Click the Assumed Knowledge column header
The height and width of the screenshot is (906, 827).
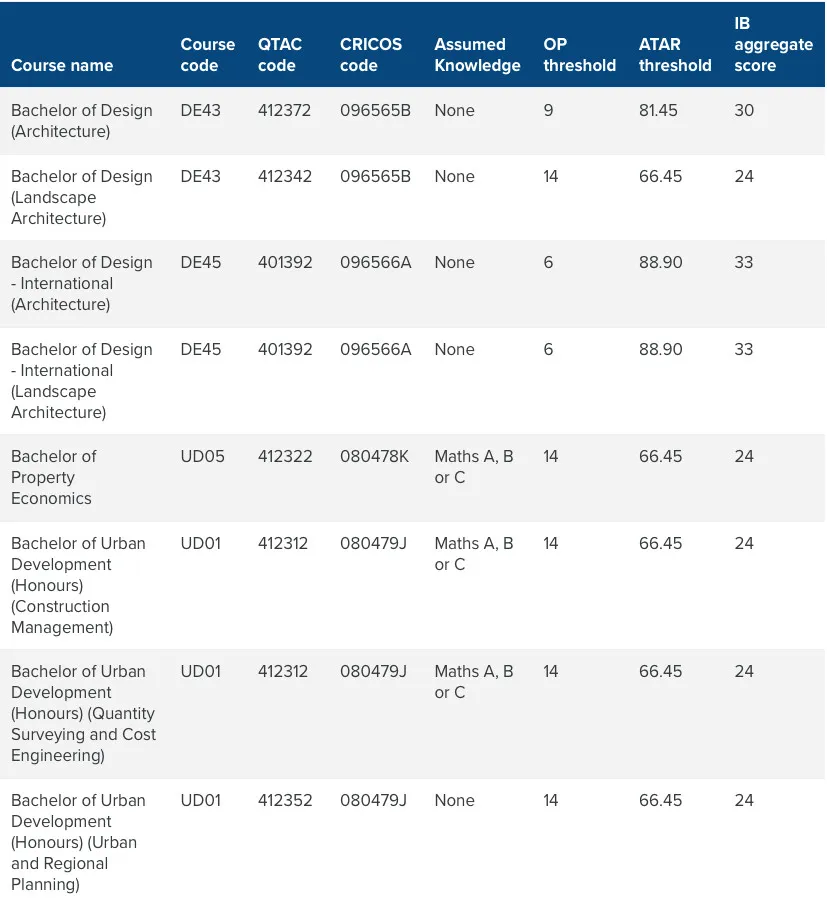(477, 55)
